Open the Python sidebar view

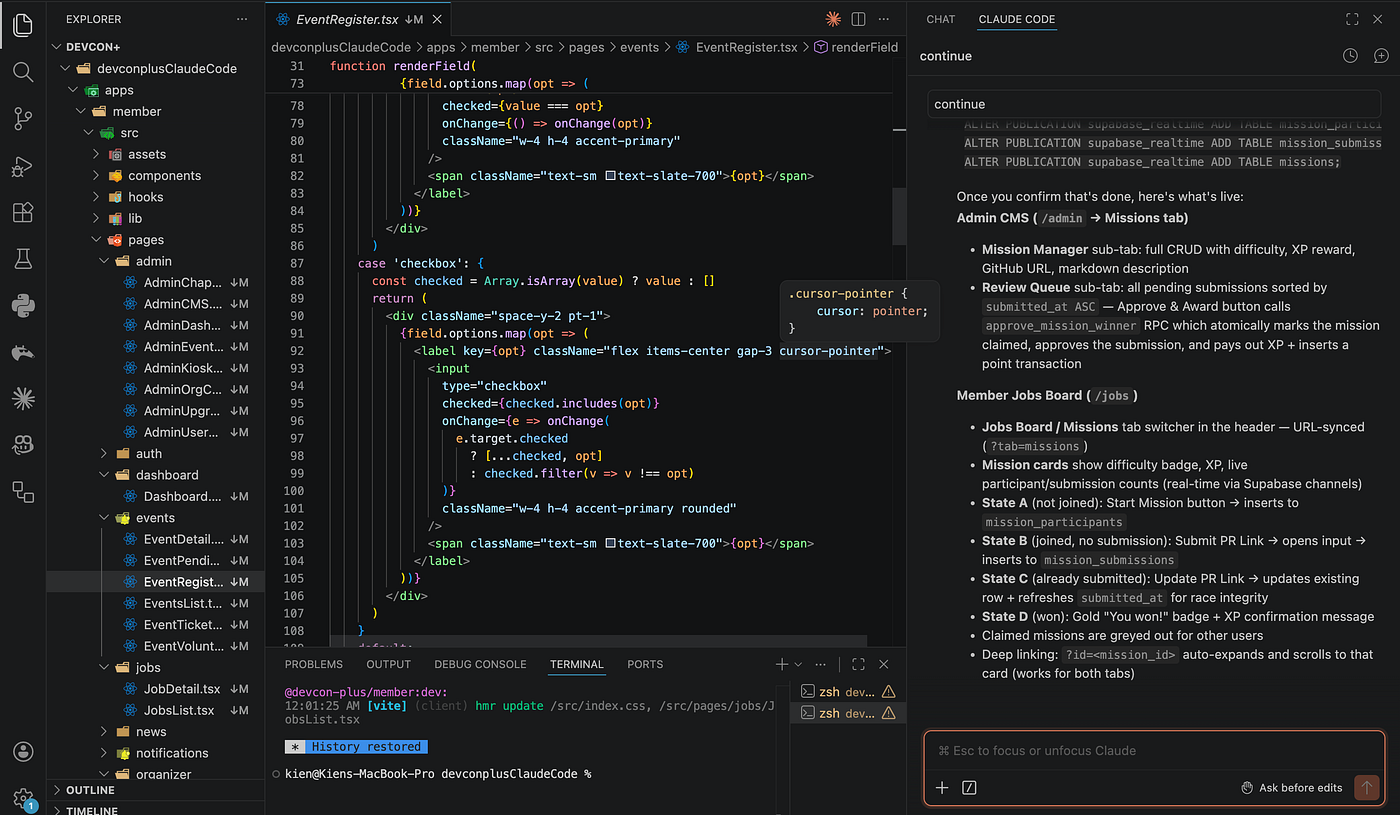click(23, 305)
